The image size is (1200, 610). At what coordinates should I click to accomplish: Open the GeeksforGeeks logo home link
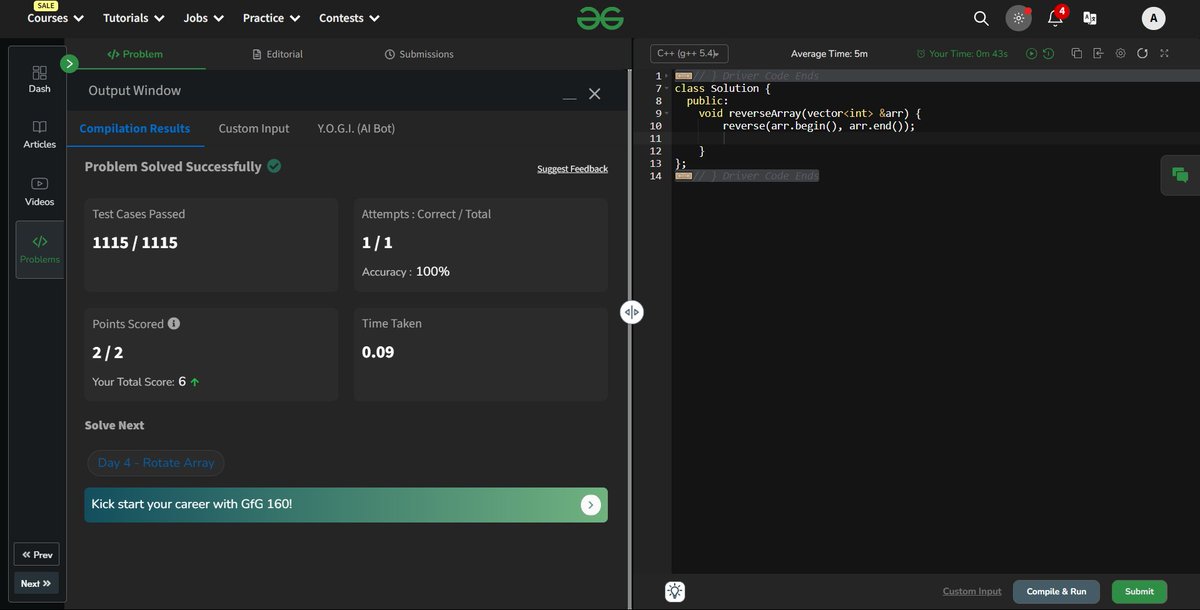tap(599, 18)
